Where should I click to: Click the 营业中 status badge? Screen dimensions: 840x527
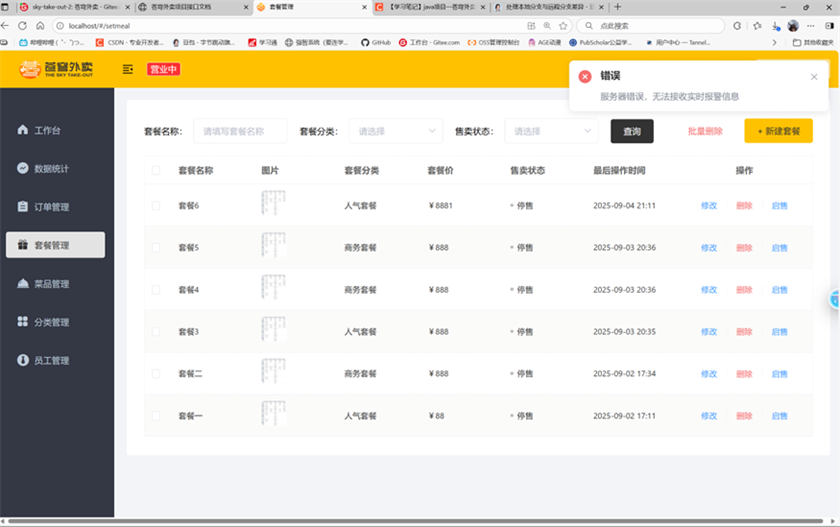click(163, 69)
